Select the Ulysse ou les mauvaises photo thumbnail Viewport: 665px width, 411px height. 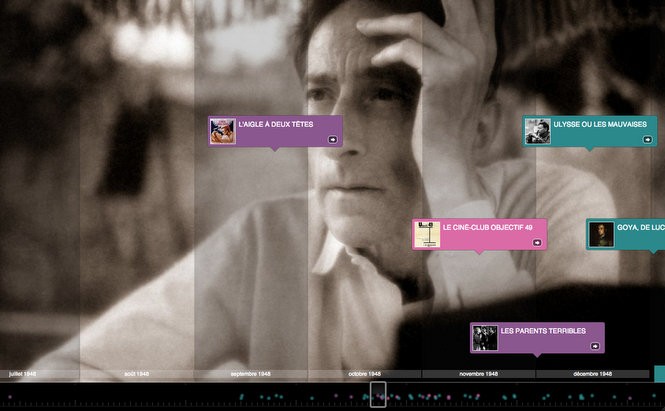coord(538,131)
